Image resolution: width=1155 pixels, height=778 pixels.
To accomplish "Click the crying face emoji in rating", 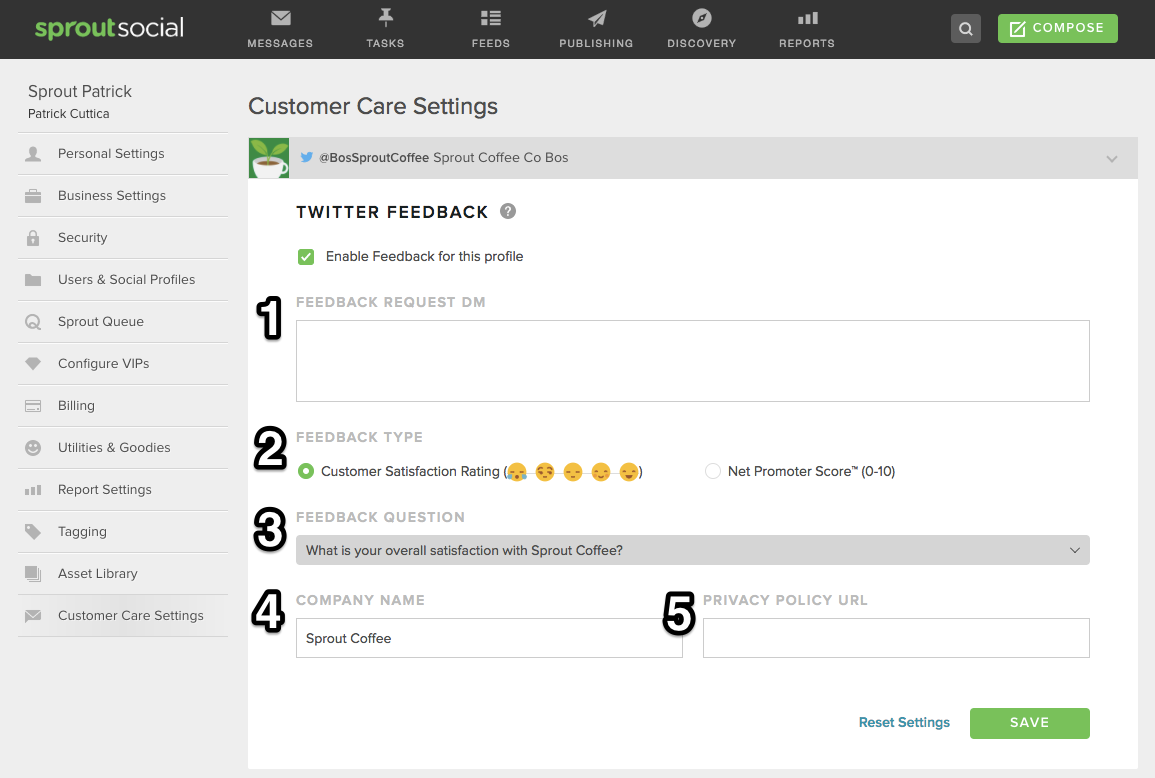I will [x=517, y=472].
